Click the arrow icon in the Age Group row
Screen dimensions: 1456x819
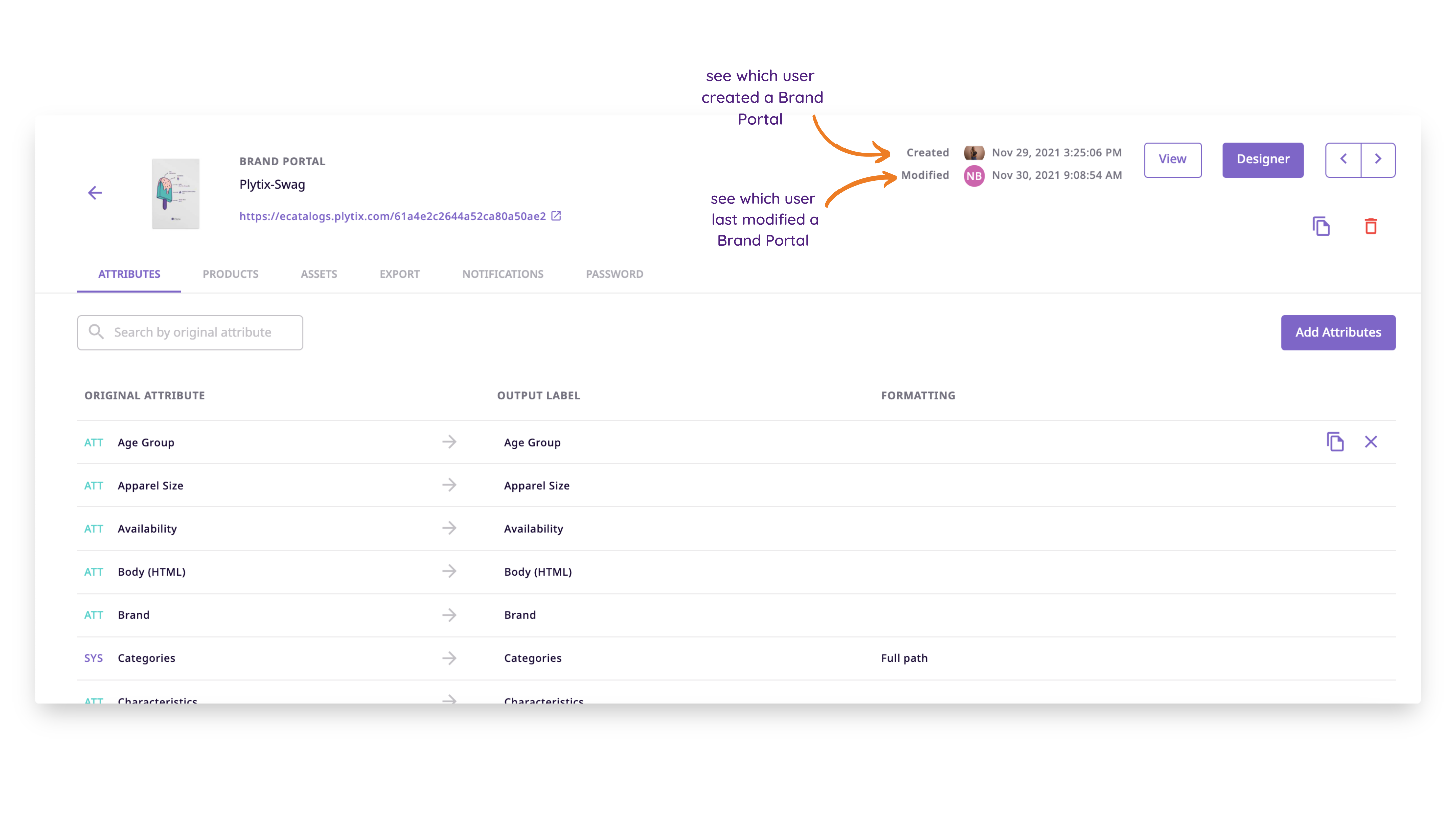point(449,442)
